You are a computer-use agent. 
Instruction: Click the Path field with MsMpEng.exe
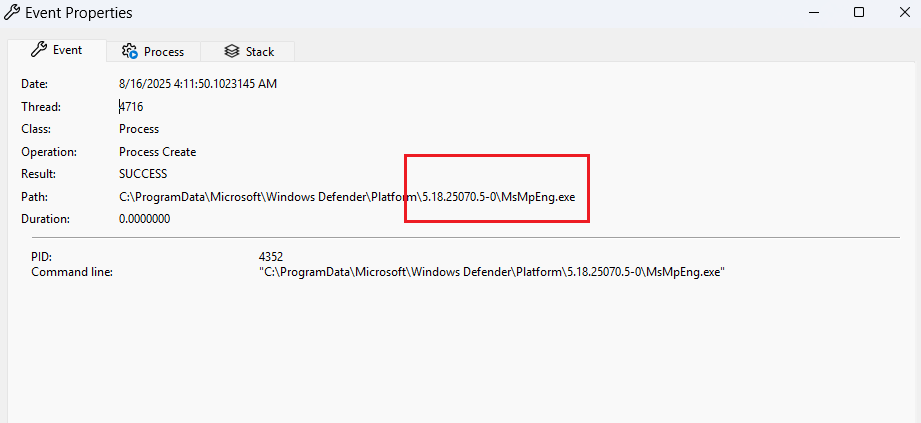[347, 197]
